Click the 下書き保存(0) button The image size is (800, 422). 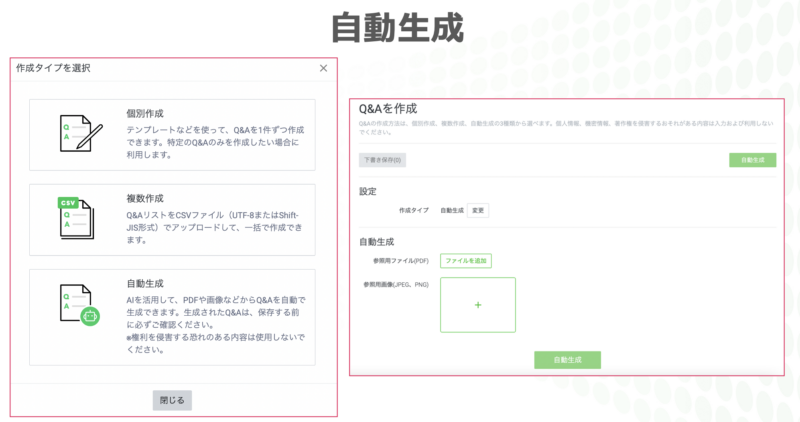[383, 160]
